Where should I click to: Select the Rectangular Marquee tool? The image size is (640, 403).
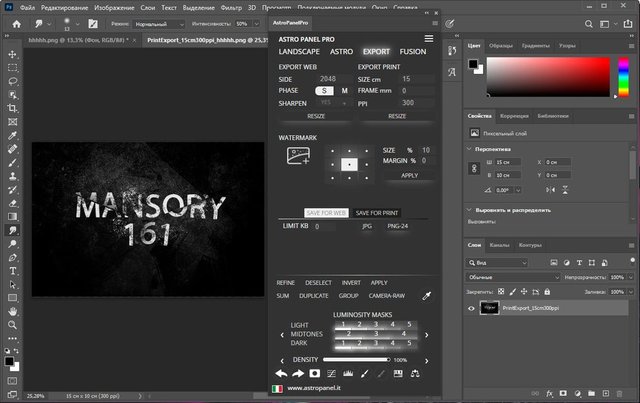pos(13,68)
